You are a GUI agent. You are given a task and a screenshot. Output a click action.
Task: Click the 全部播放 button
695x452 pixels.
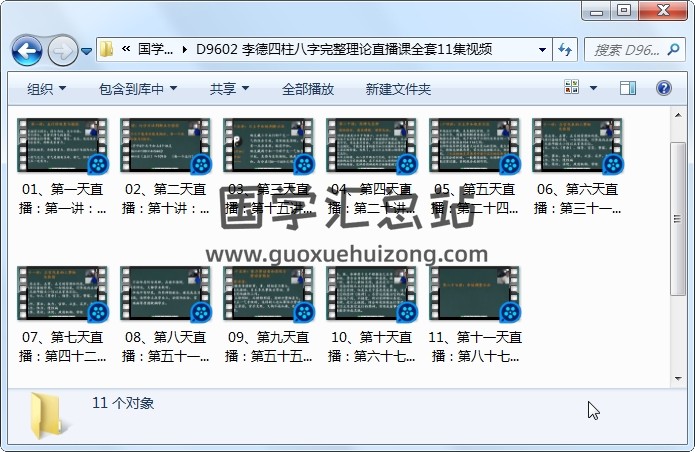(x=308, y=89)
